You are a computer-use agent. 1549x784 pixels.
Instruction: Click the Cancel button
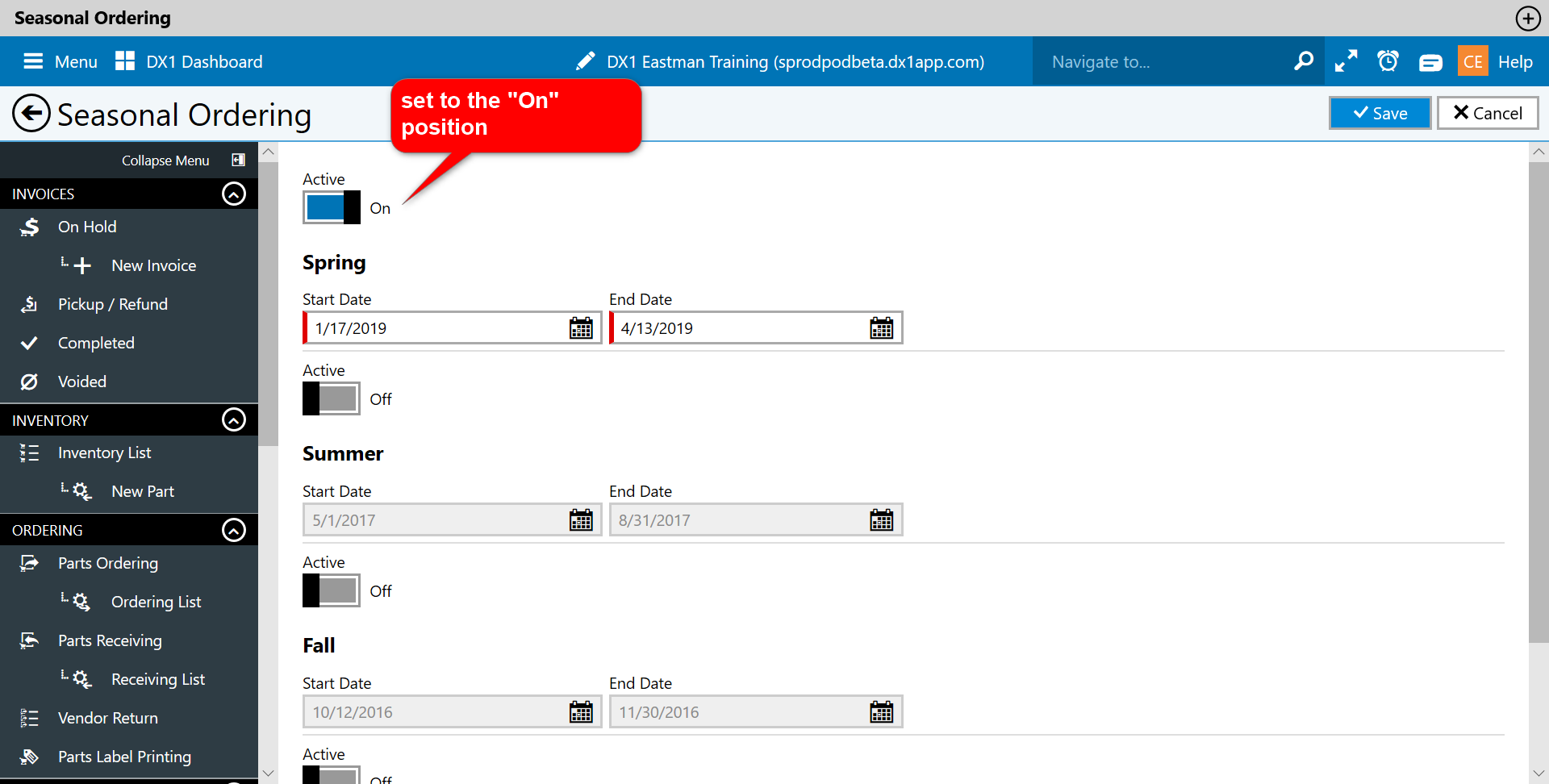tap(1488, 113)
